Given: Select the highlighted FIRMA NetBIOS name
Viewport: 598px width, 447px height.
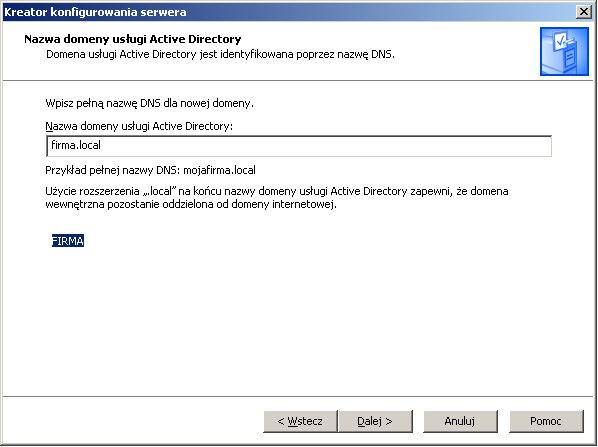Looking at the screenshot, I should (x=68, y=241).
